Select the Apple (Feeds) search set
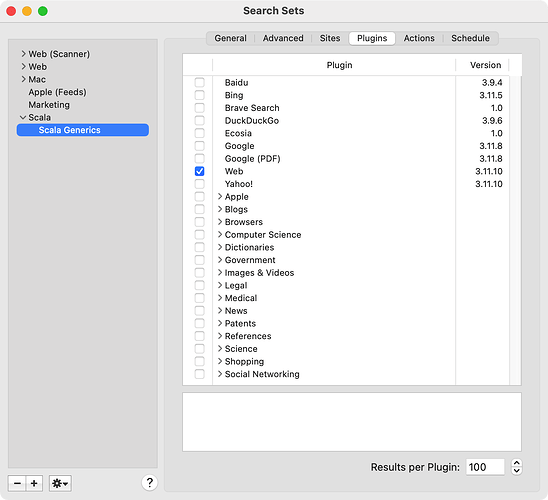Screen dimensions: 548x500 pyautogui.click(x=57, y=92)
